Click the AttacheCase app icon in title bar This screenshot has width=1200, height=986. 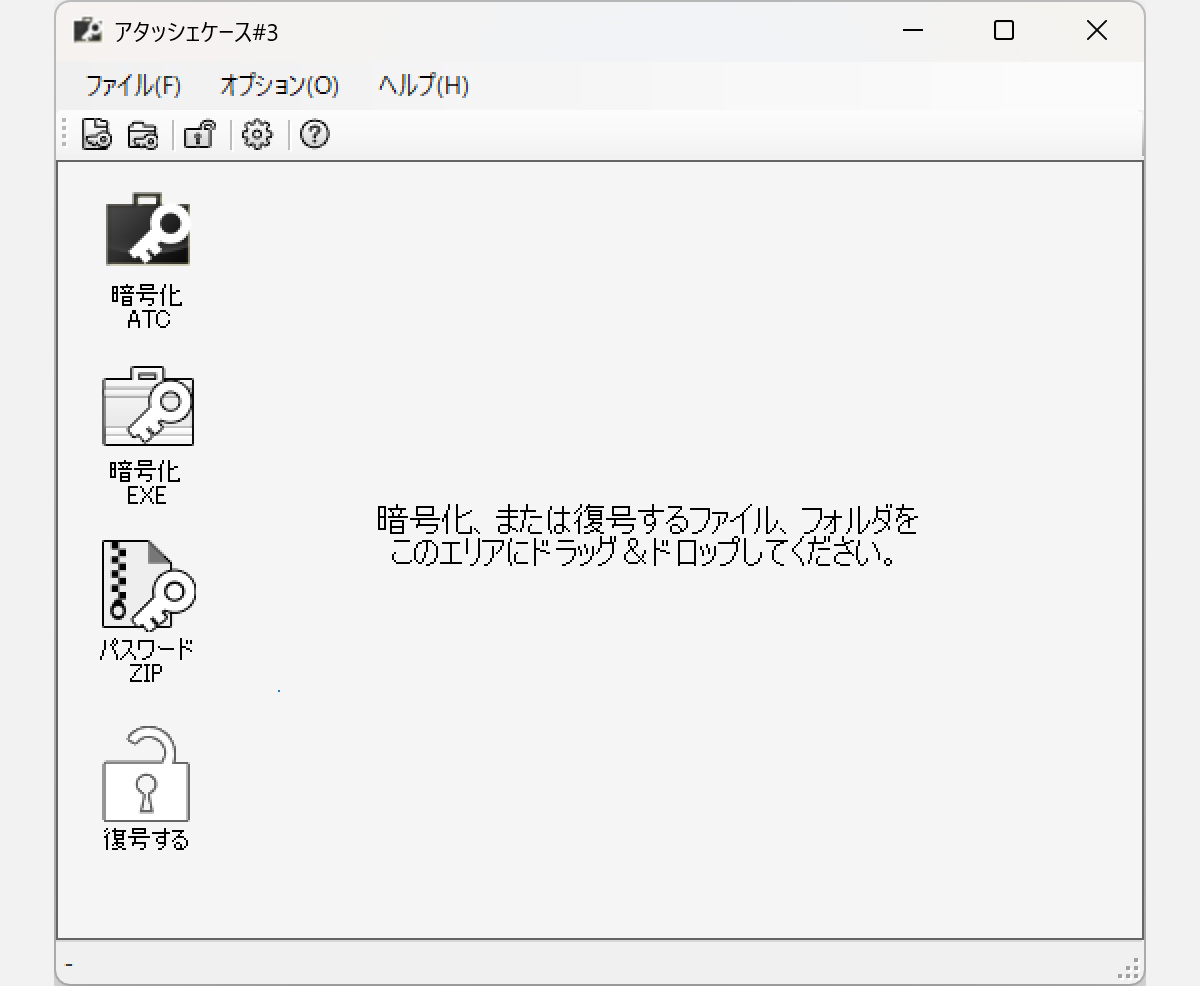click(x=88, y=31)
